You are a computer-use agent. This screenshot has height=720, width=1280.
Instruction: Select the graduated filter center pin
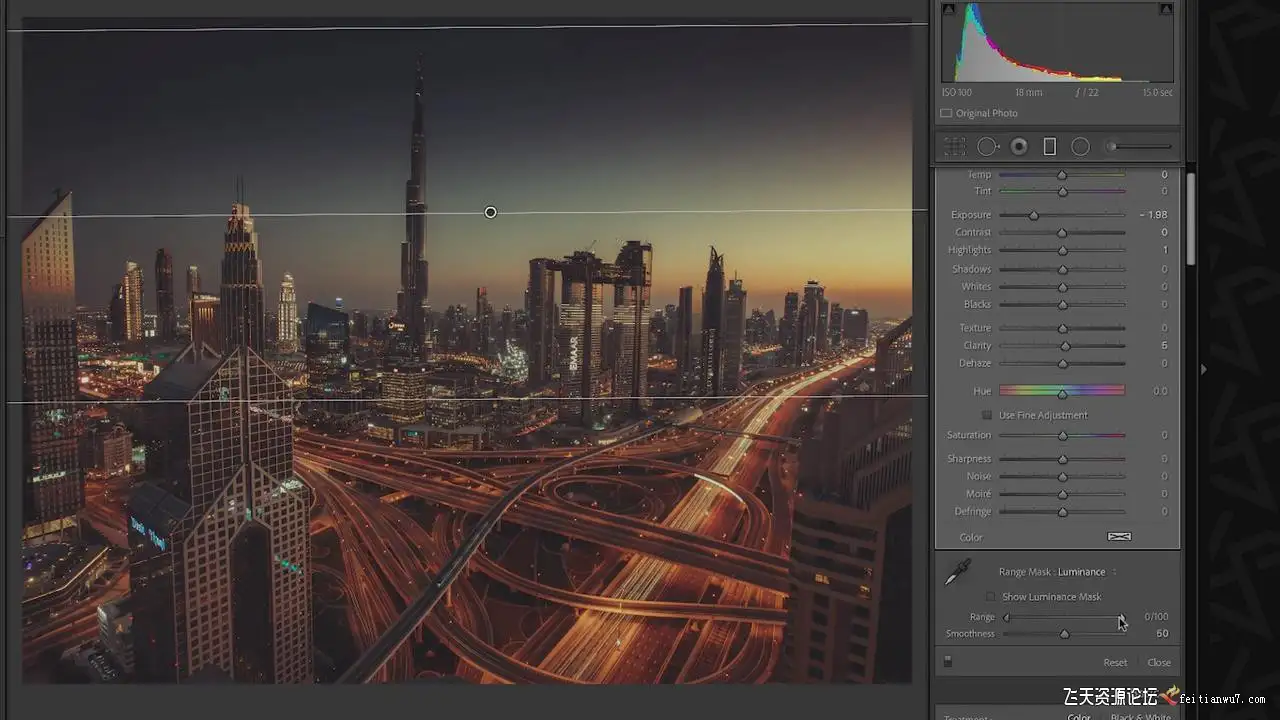coord(490,212)
